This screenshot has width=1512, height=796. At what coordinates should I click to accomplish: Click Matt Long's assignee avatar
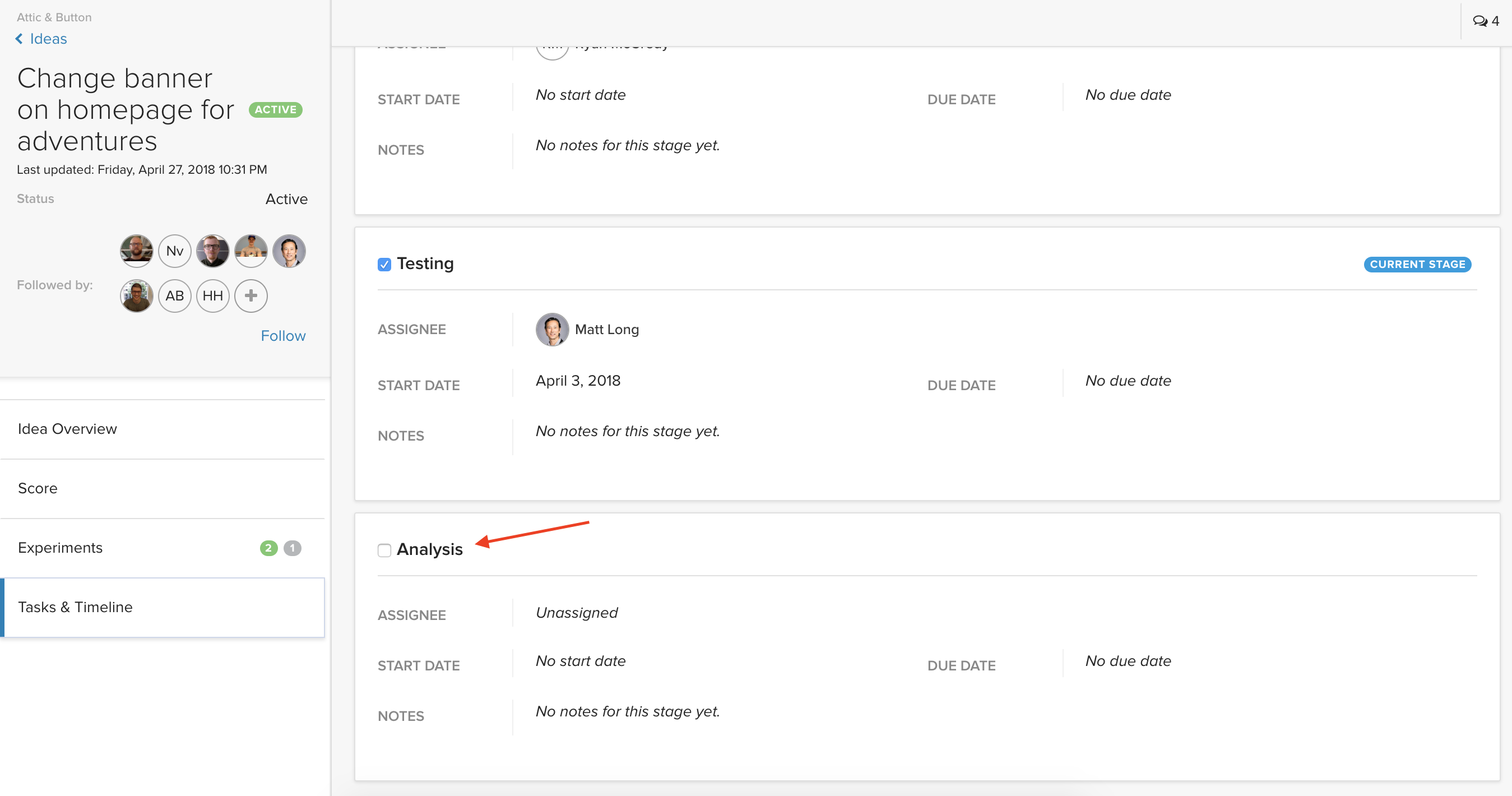click(x=552, y=330)
